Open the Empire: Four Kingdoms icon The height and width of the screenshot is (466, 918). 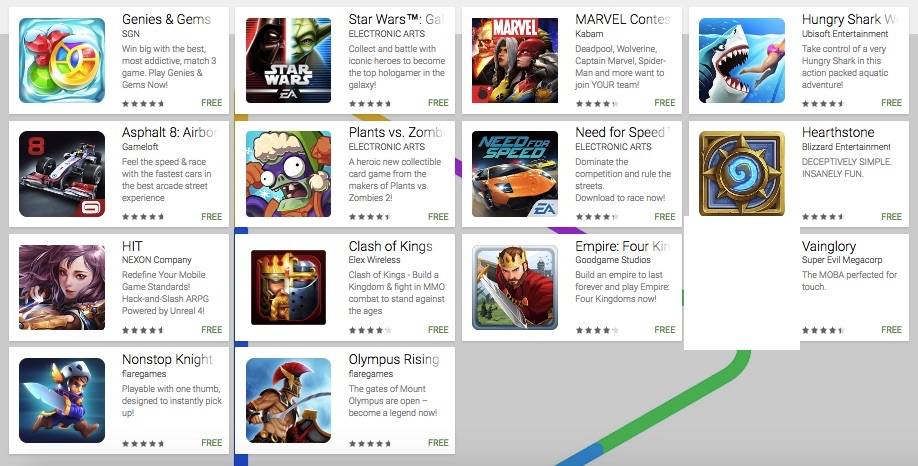(x=515, y=287)
